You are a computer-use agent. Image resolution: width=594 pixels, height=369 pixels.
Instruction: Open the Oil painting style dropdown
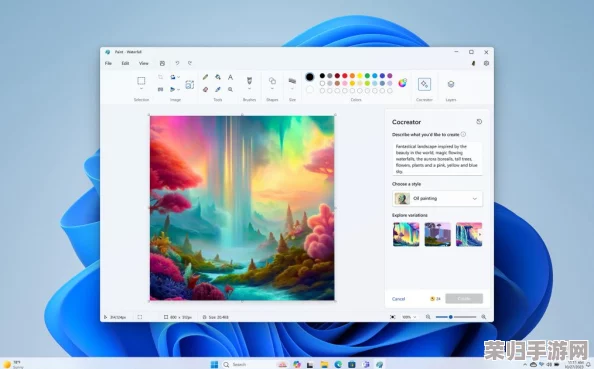438,199
